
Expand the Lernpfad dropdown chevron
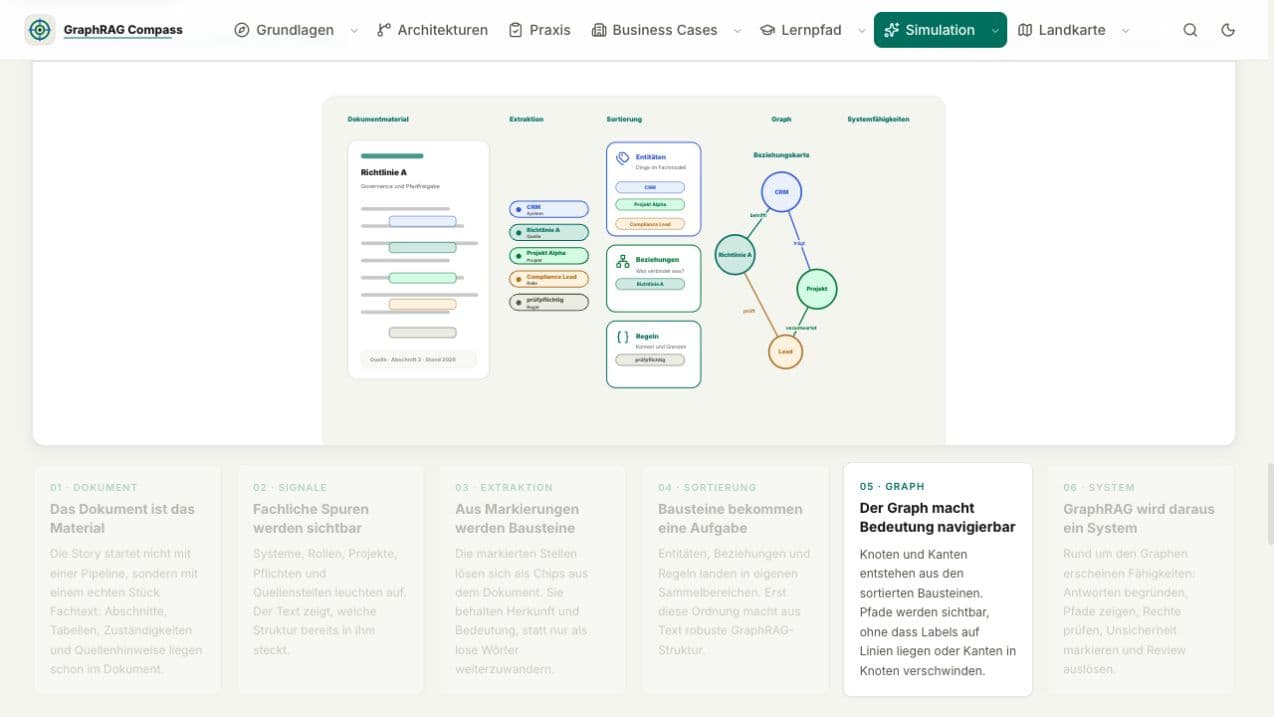pyautogui.click(x=861, y=31)
